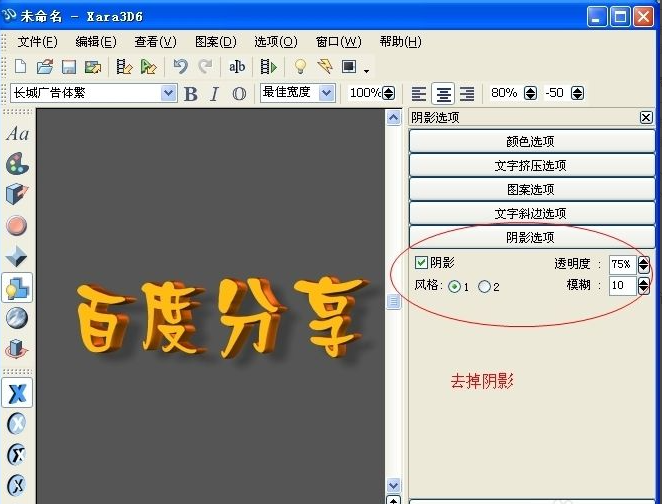Image resolution: width=662 pixels, height=504 pixels.
Task: Click the Open file folder icon
Action: 44,67
